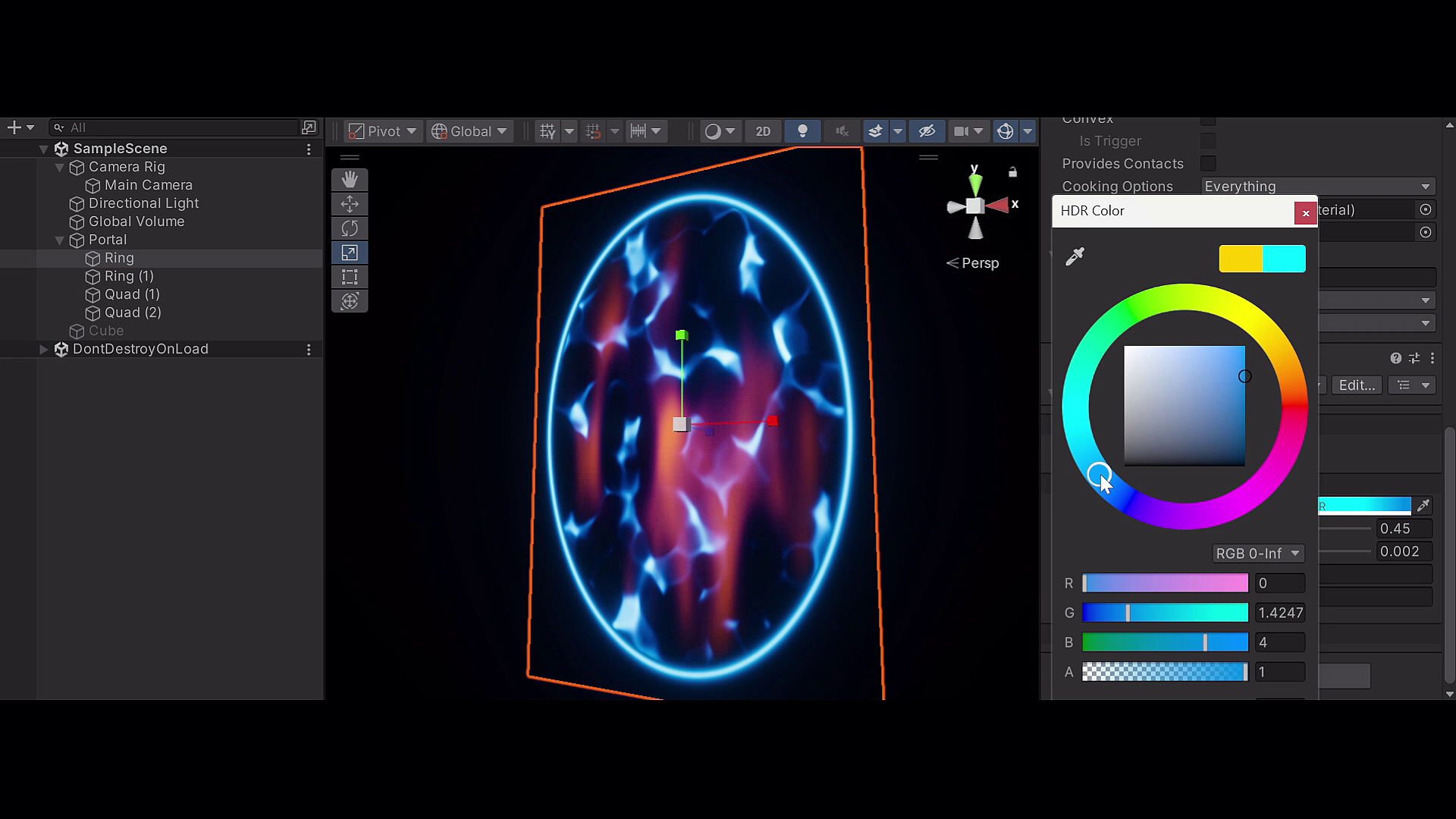Toggle scene audio mute
Viewport: 1456px width, 819px height.
click(842, 131)
